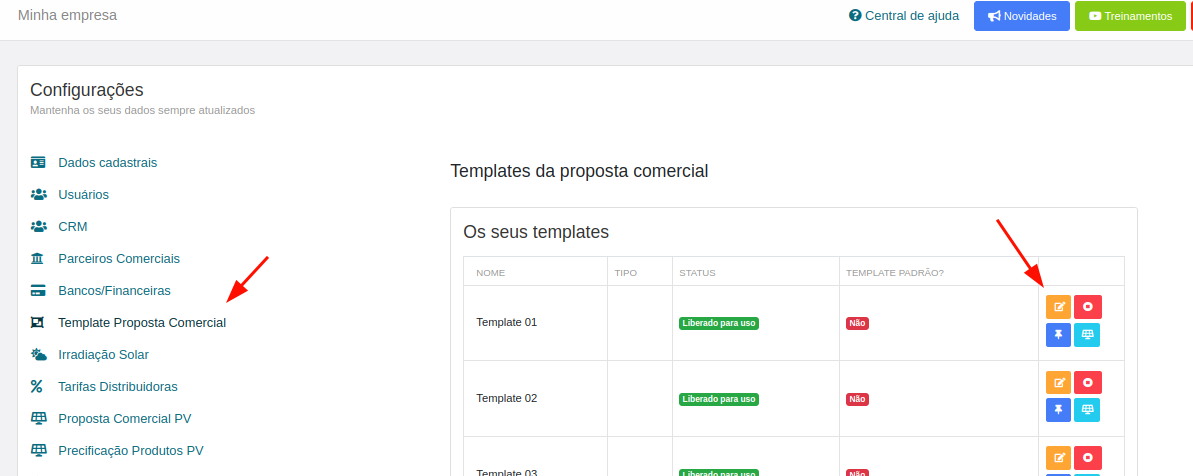Image resolution: width=1193 pixels, height=476 pixels.
Task: Click the icon beside Template Proposta Comercial
Action: click(x=37, y=322)
